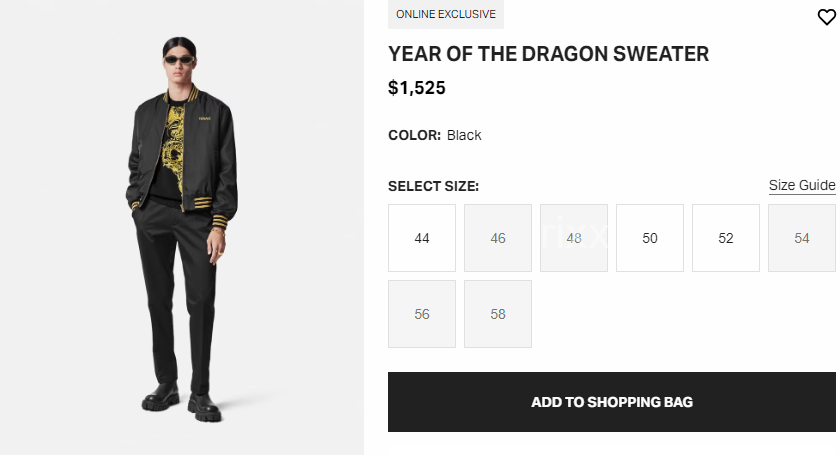This screenshot has height=455, width=840.
Task: Pick size 56 option
Action: [x=422, y=314]
